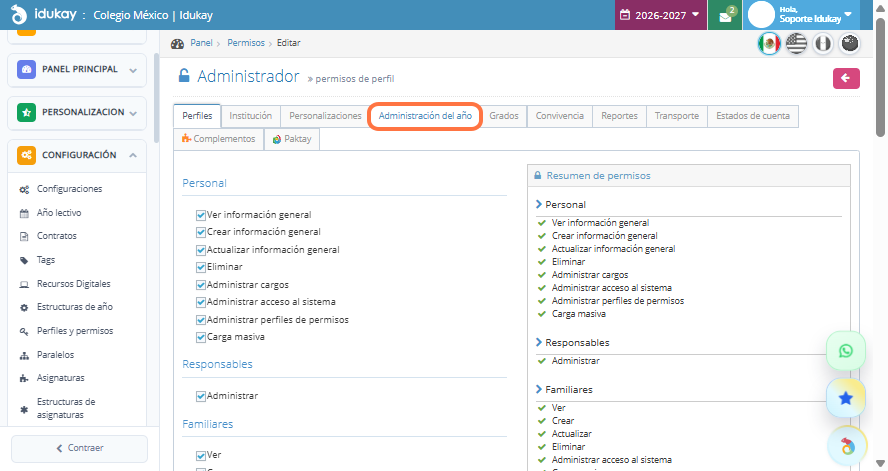Click the Perfiles y permisos key icon
The width and height of the screenshot is (888, 471).
pyautogui.click(x=24, y=331)
